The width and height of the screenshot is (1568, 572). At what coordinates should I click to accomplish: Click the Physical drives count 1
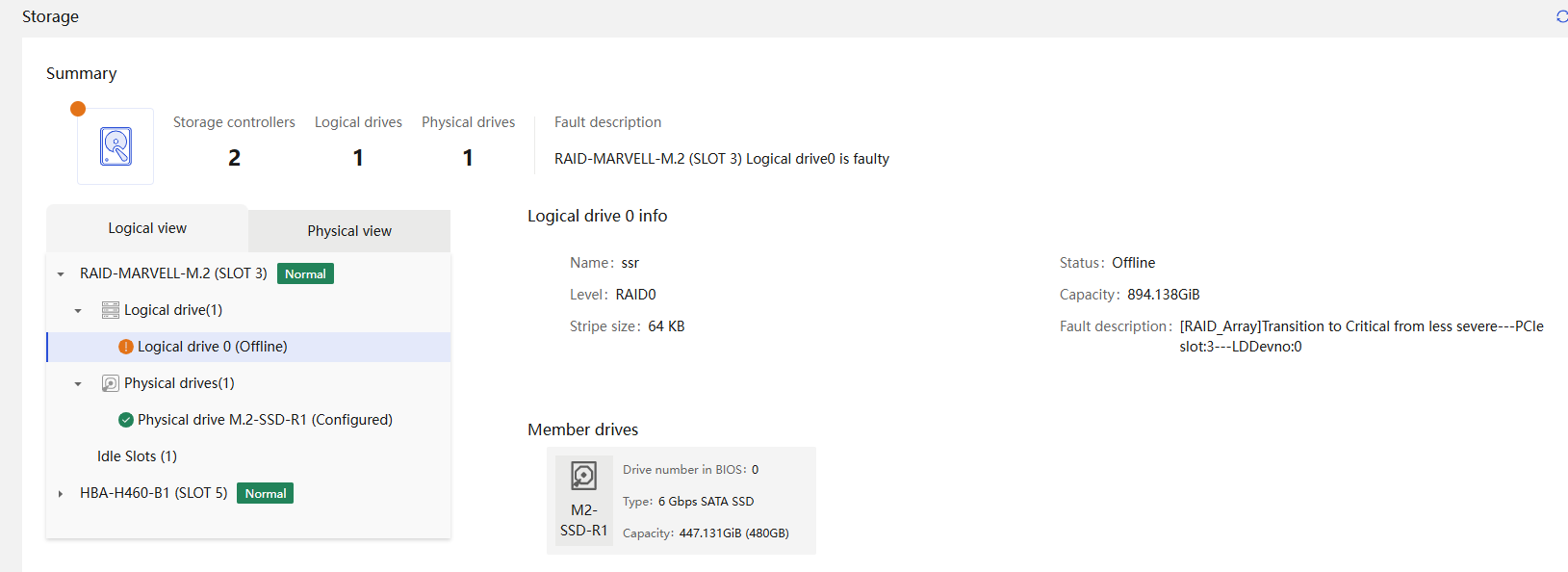coord(468,158)
